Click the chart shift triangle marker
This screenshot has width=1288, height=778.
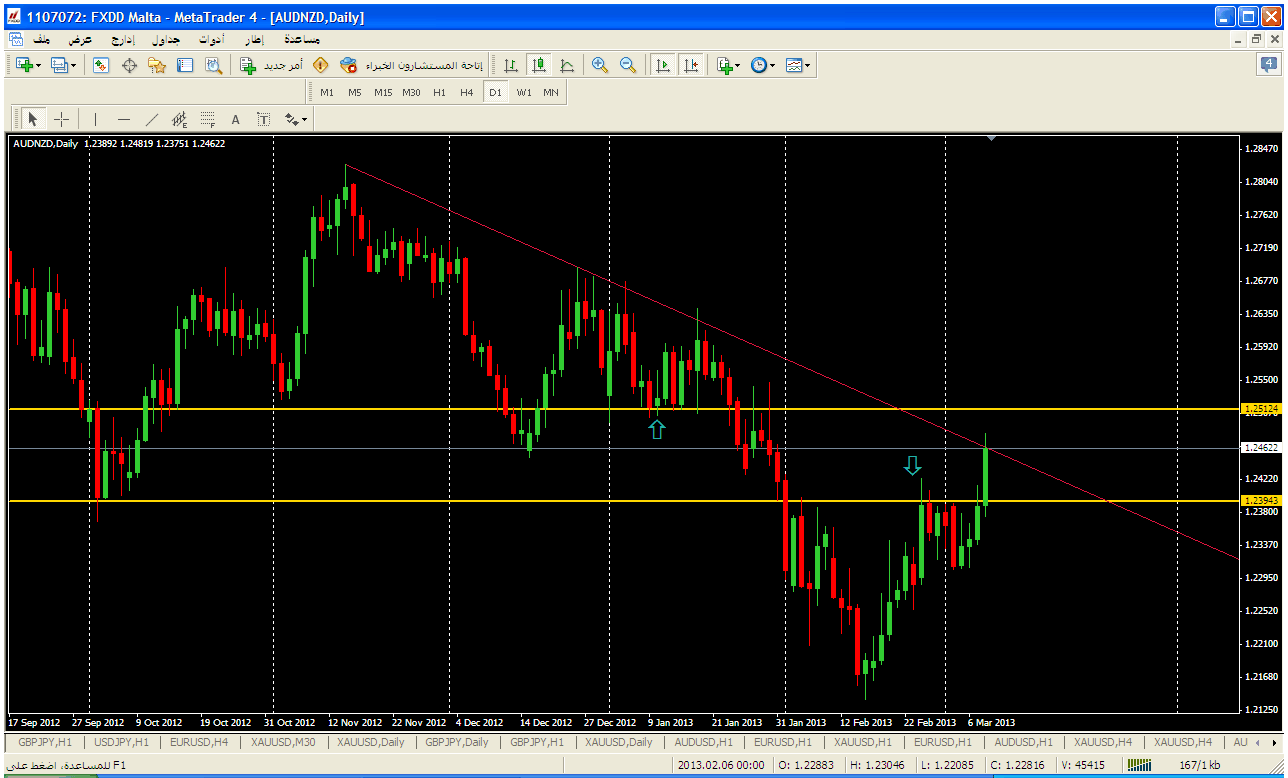pyautogui.click(x=991, y=138)
